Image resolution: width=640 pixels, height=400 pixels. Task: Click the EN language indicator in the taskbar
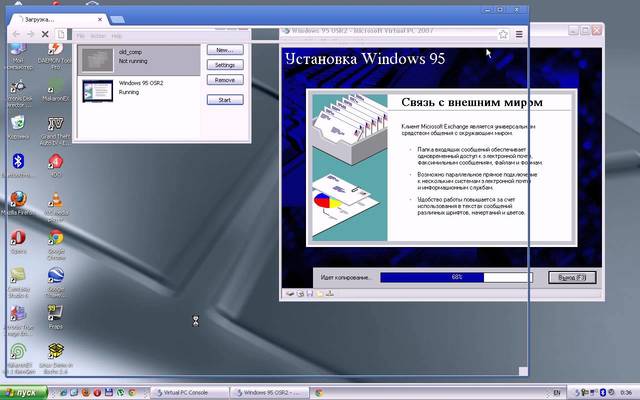[x=557, y=393]
